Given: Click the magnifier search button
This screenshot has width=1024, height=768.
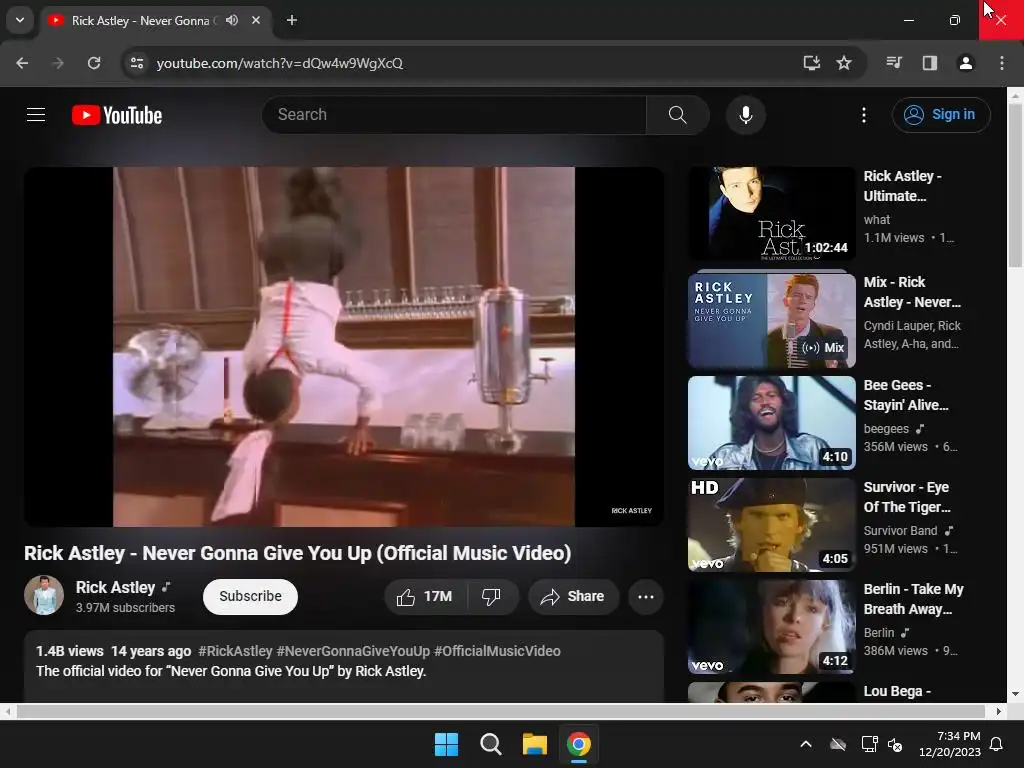Looking at the screenshot, I should (677, 115).
